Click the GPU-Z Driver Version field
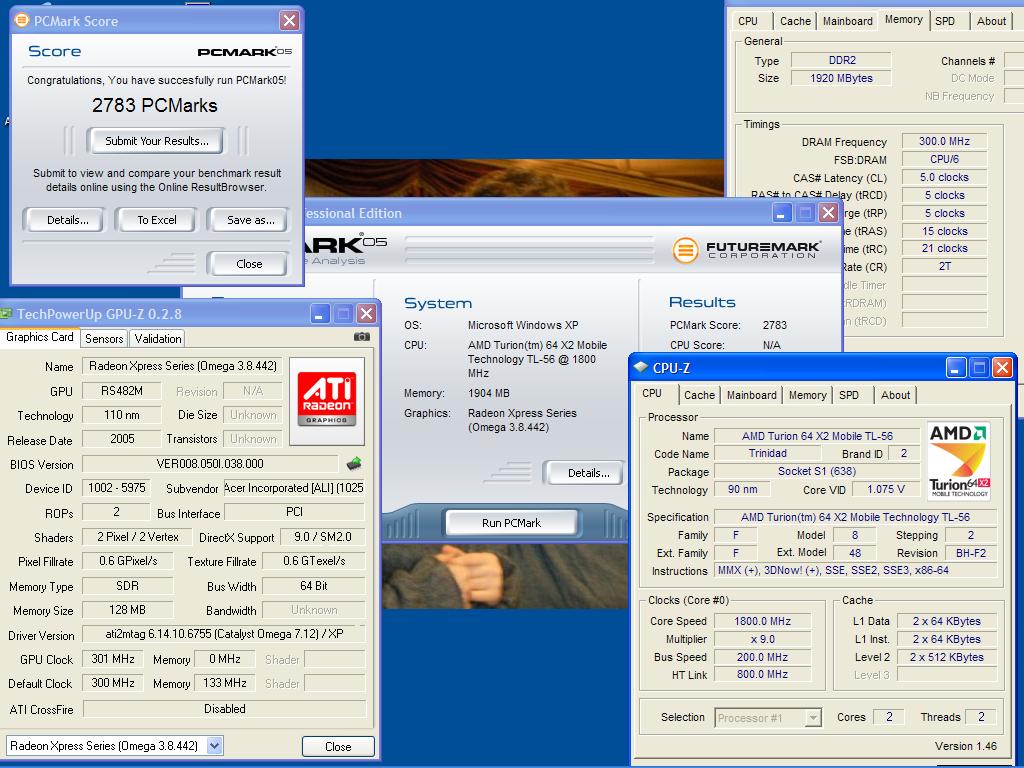The image size is (1024, 768). click(223, 633)
